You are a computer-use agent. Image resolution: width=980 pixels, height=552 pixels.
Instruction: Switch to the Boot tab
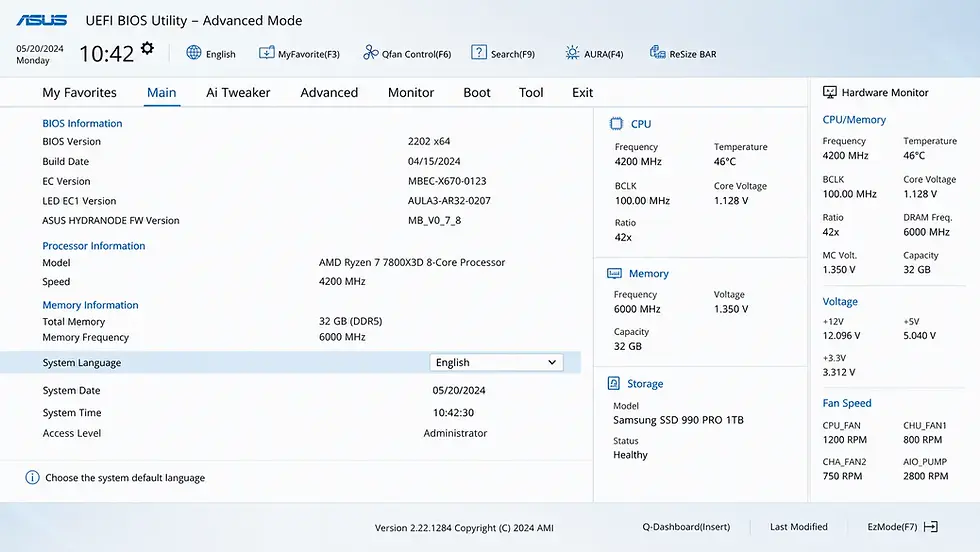477,93
